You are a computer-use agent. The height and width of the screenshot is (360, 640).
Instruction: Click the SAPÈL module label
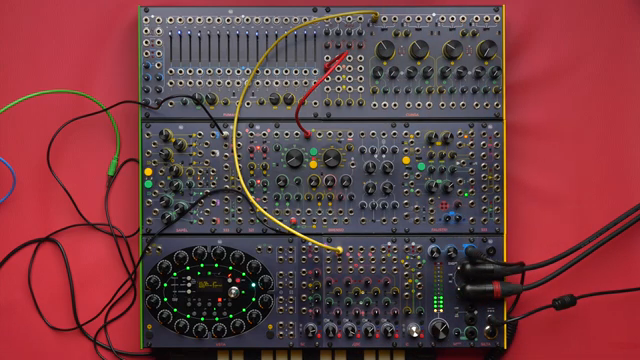click(182, 231)
